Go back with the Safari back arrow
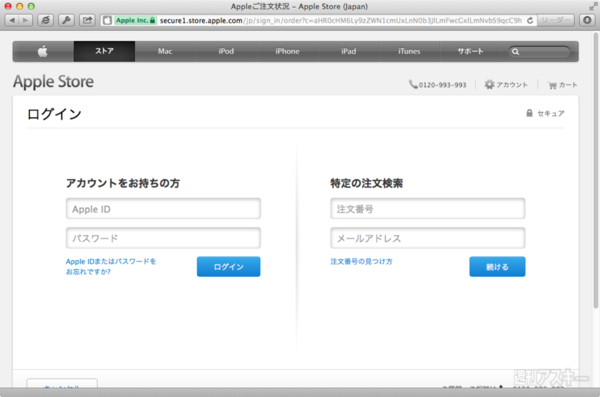Screen dimensions: 600x397 (12, 20)
